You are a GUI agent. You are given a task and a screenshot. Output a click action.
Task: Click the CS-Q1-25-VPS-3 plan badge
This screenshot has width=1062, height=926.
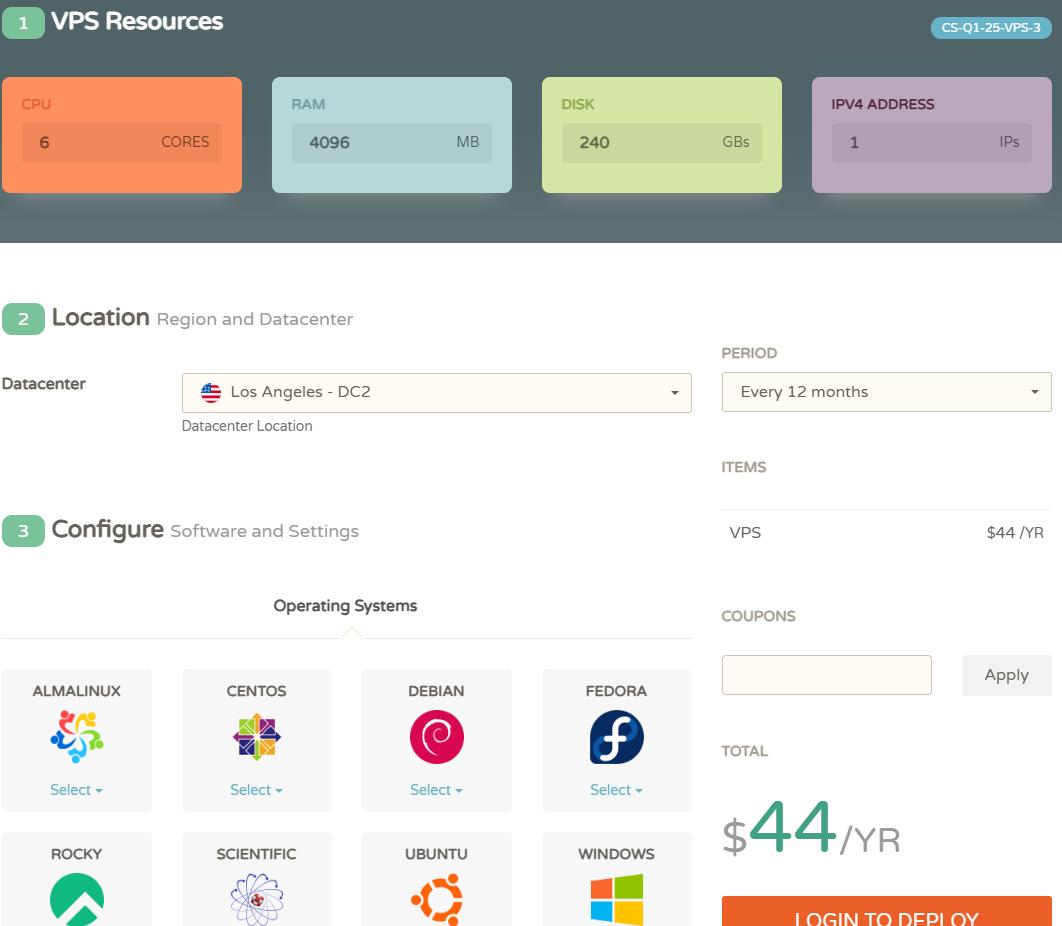991,28
